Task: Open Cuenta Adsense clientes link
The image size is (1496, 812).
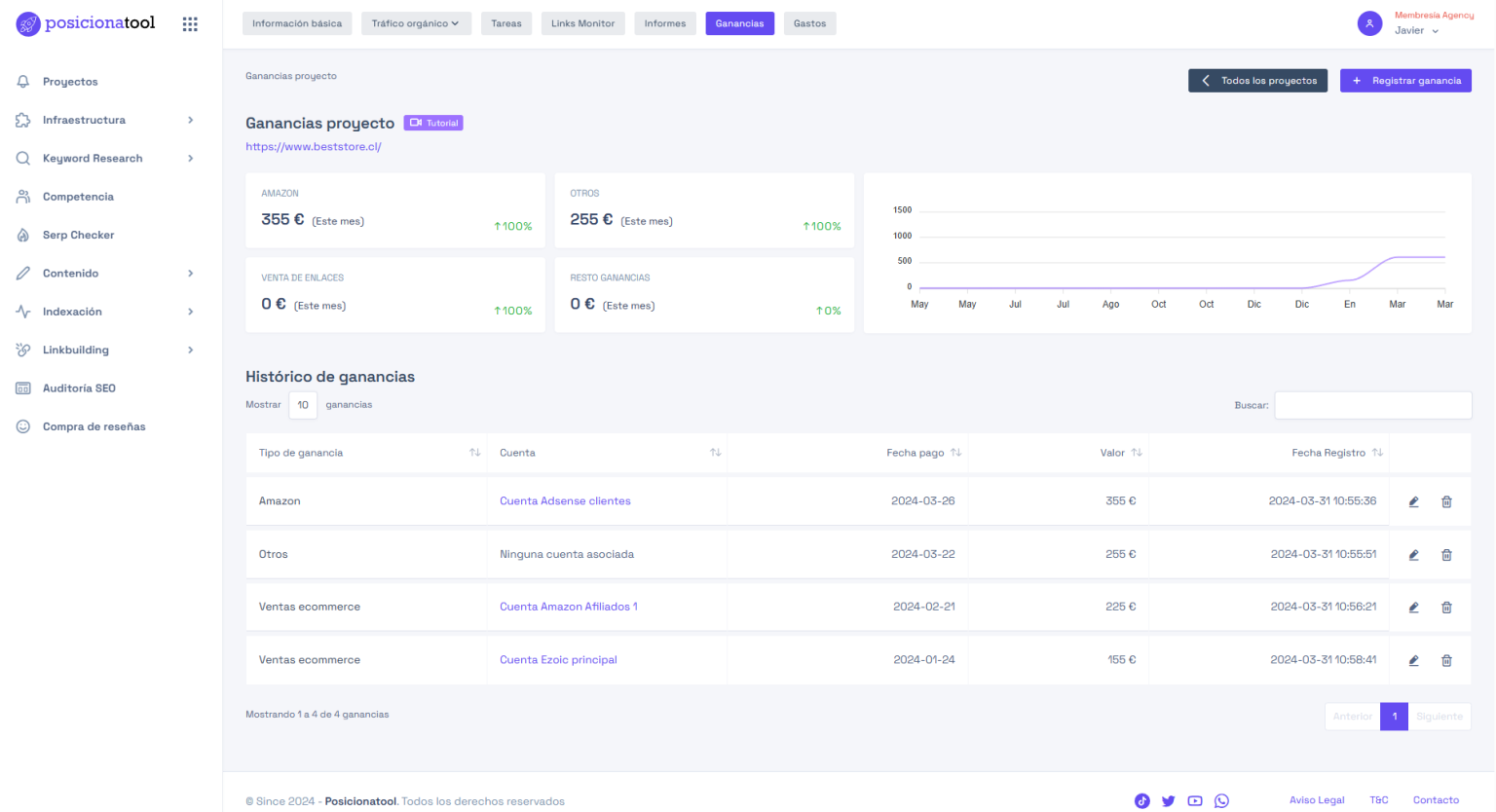Action: (565, 501)
